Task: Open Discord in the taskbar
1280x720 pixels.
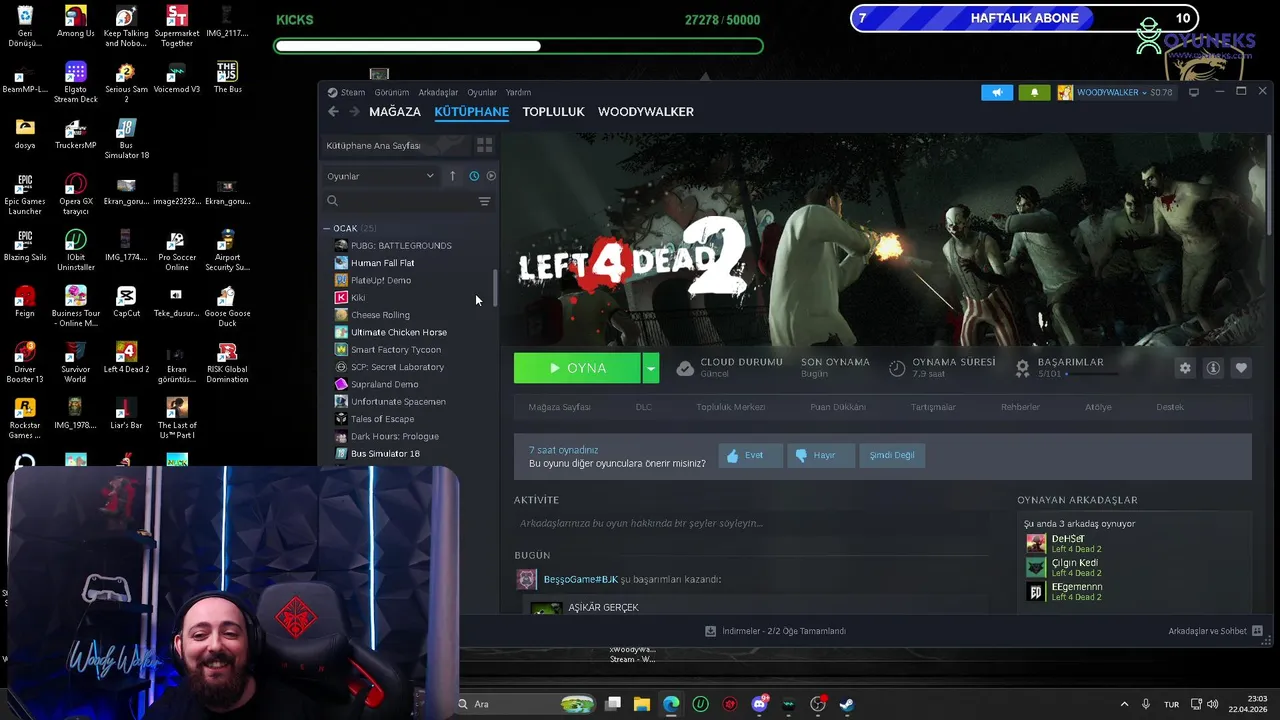Action: pos(759,704)
